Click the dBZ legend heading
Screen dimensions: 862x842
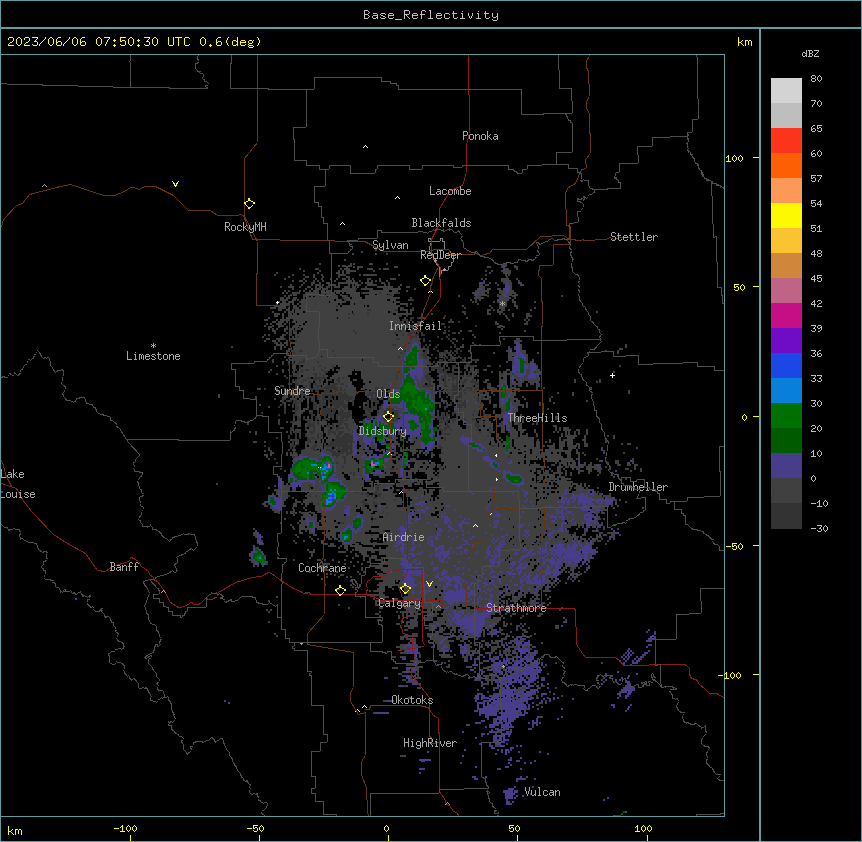point(810,53)
